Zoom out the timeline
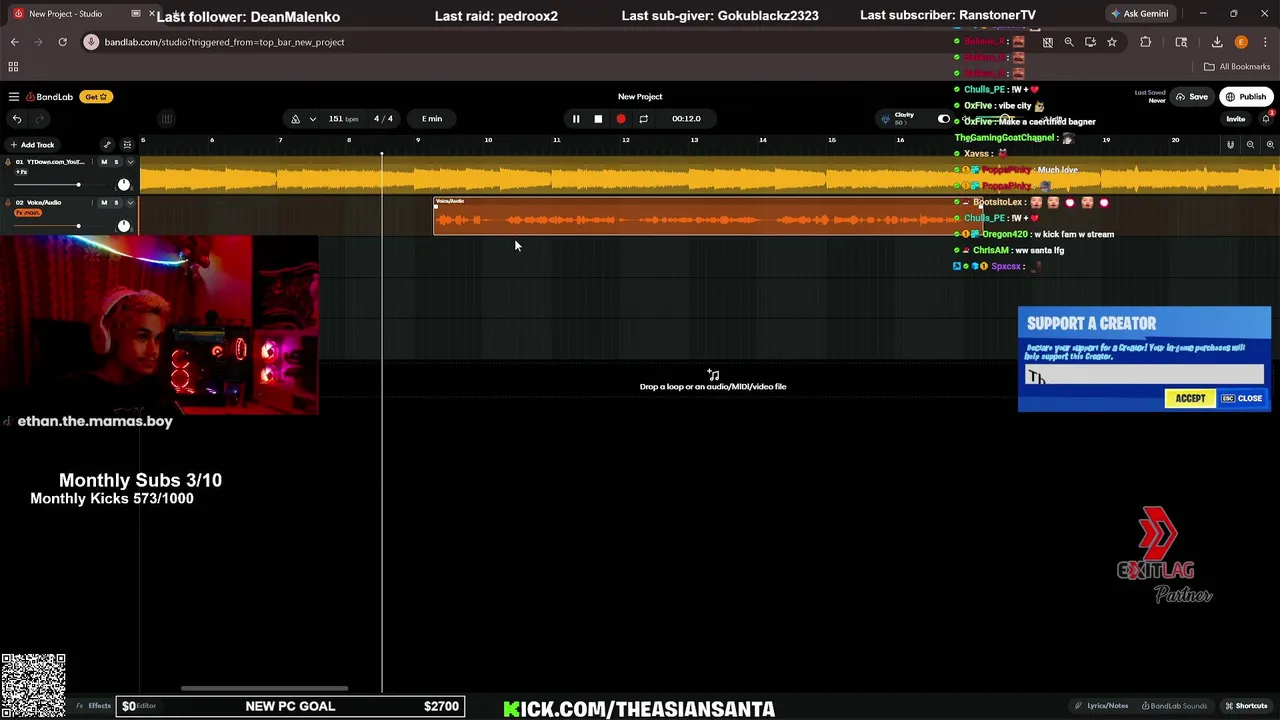This screenshot has height=720, width=1280. 1250,145
